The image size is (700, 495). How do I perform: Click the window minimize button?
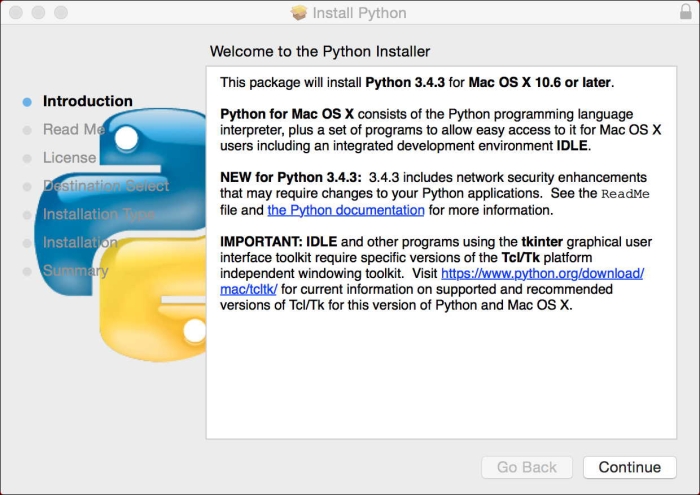tap(38, 12)
